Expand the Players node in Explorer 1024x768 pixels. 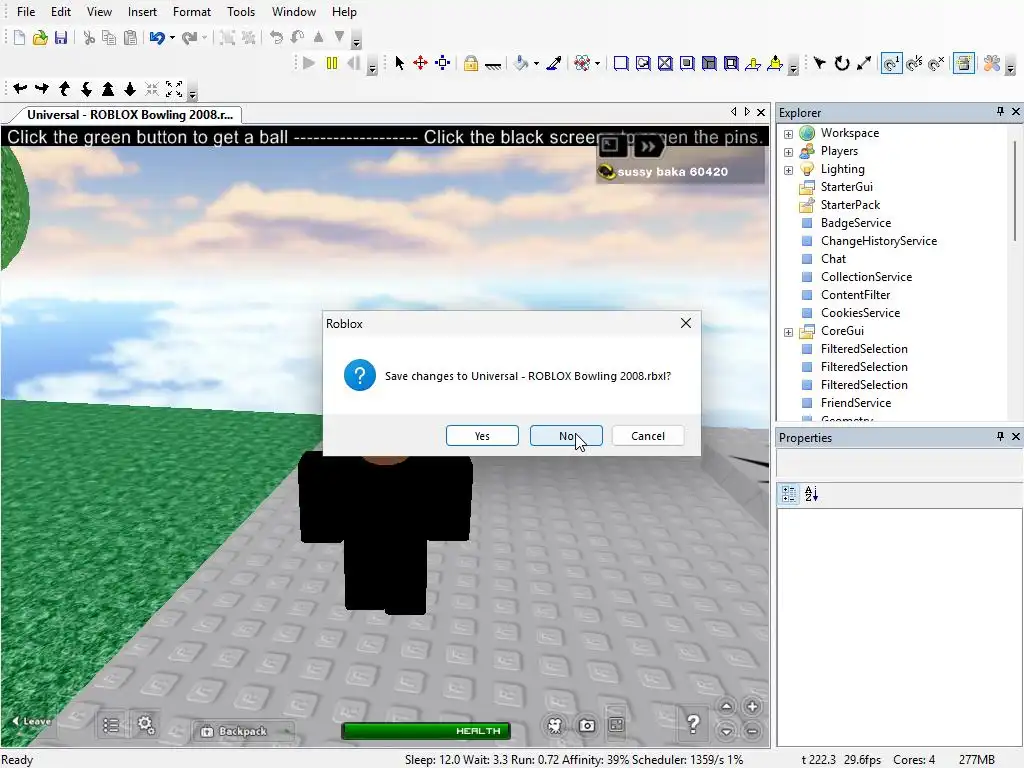click(788, 152)
